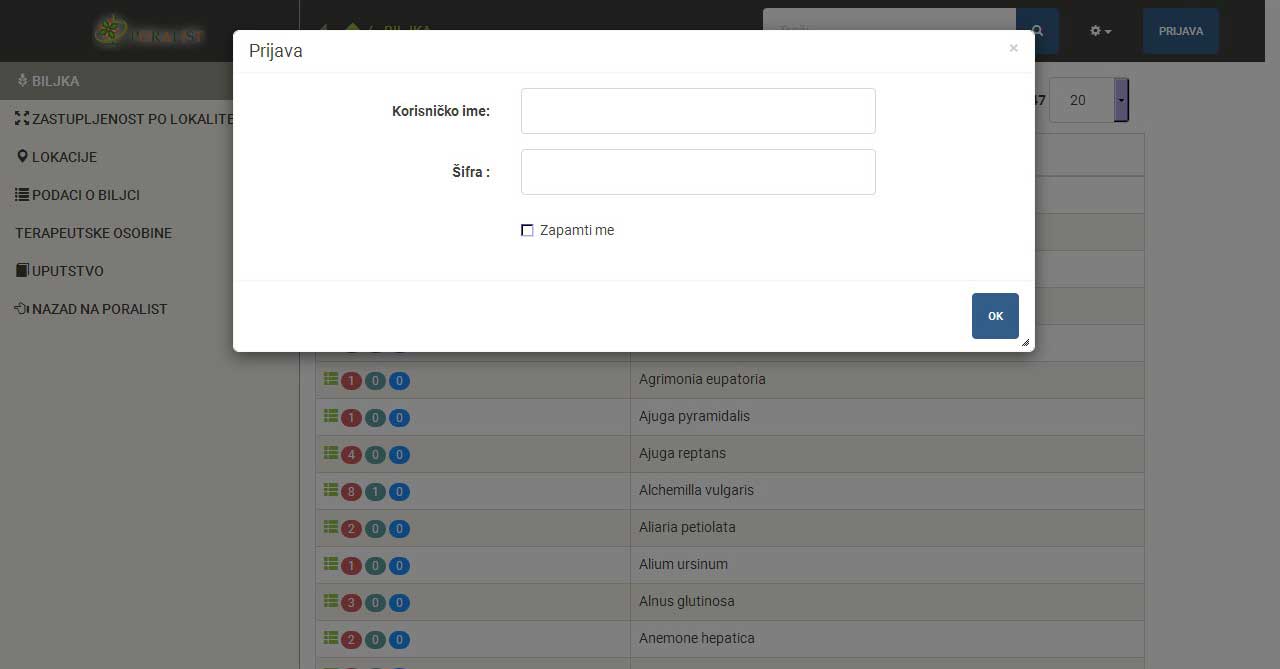Click list icon beside Anemone hepatica
The height and width of the screenshot is (669, 1280).
[330, 638]
